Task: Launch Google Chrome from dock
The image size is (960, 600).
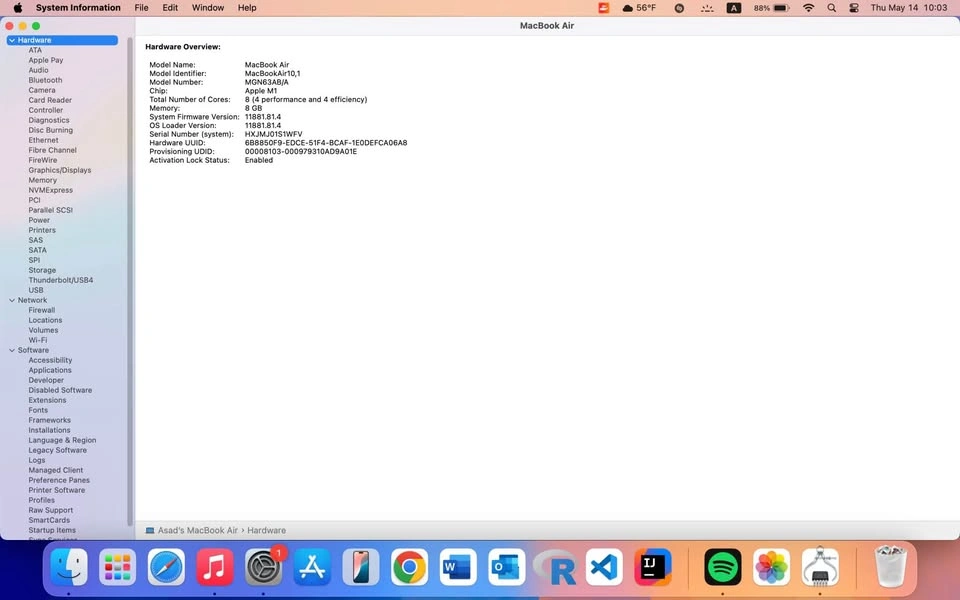Action: click(410, 567)
